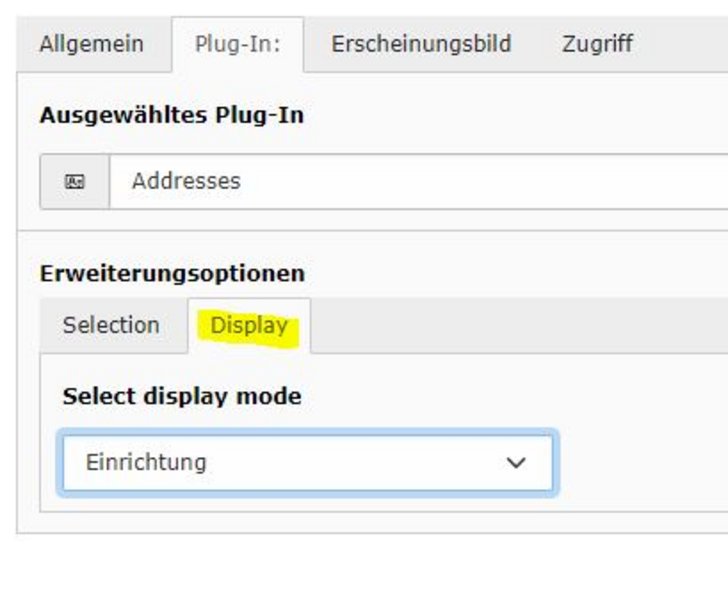Select the Zugriff tab
Screen dimensions: 728x600
[597, 45]
